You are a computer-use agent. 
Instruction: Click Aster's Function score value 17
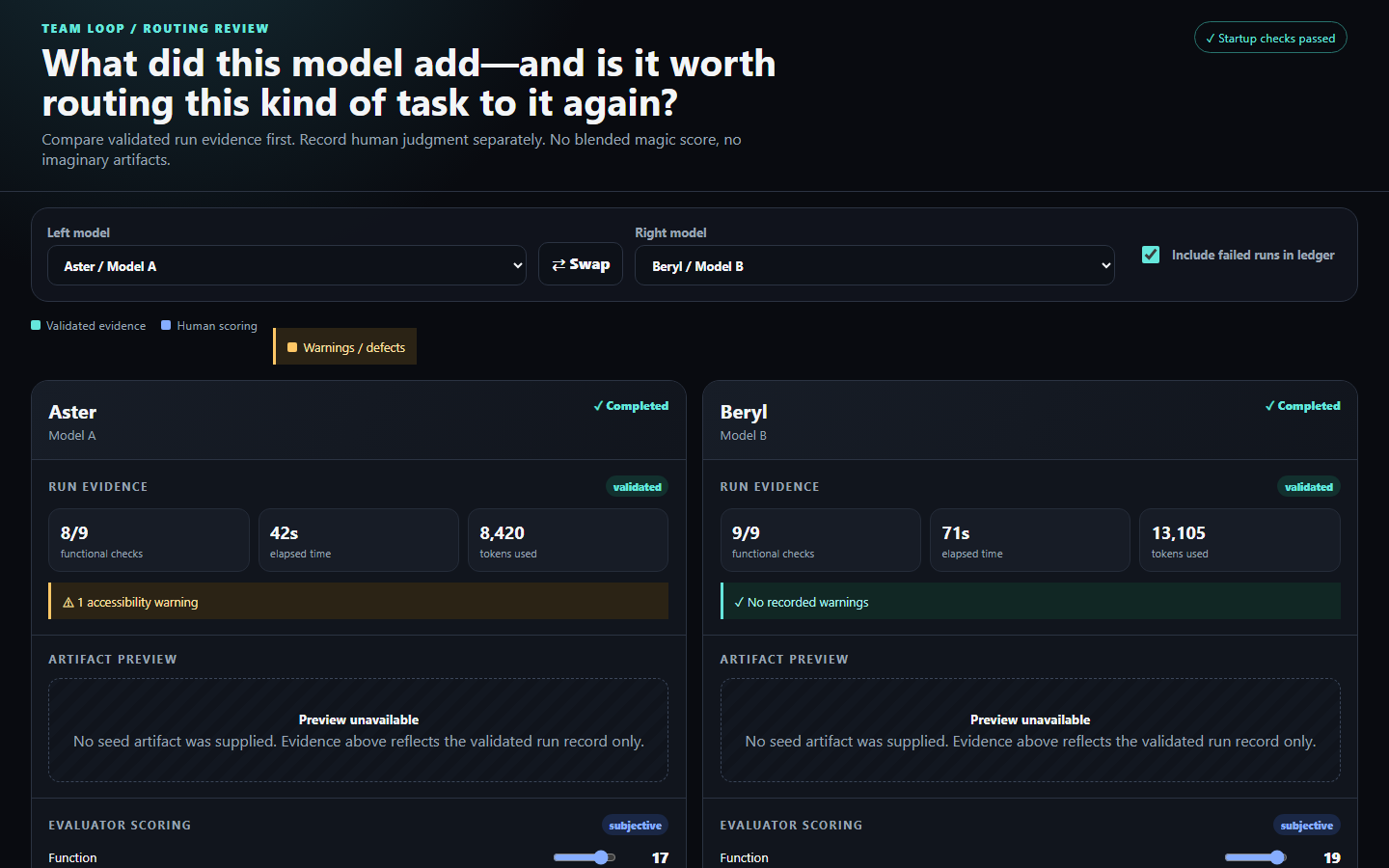(660, 857)
